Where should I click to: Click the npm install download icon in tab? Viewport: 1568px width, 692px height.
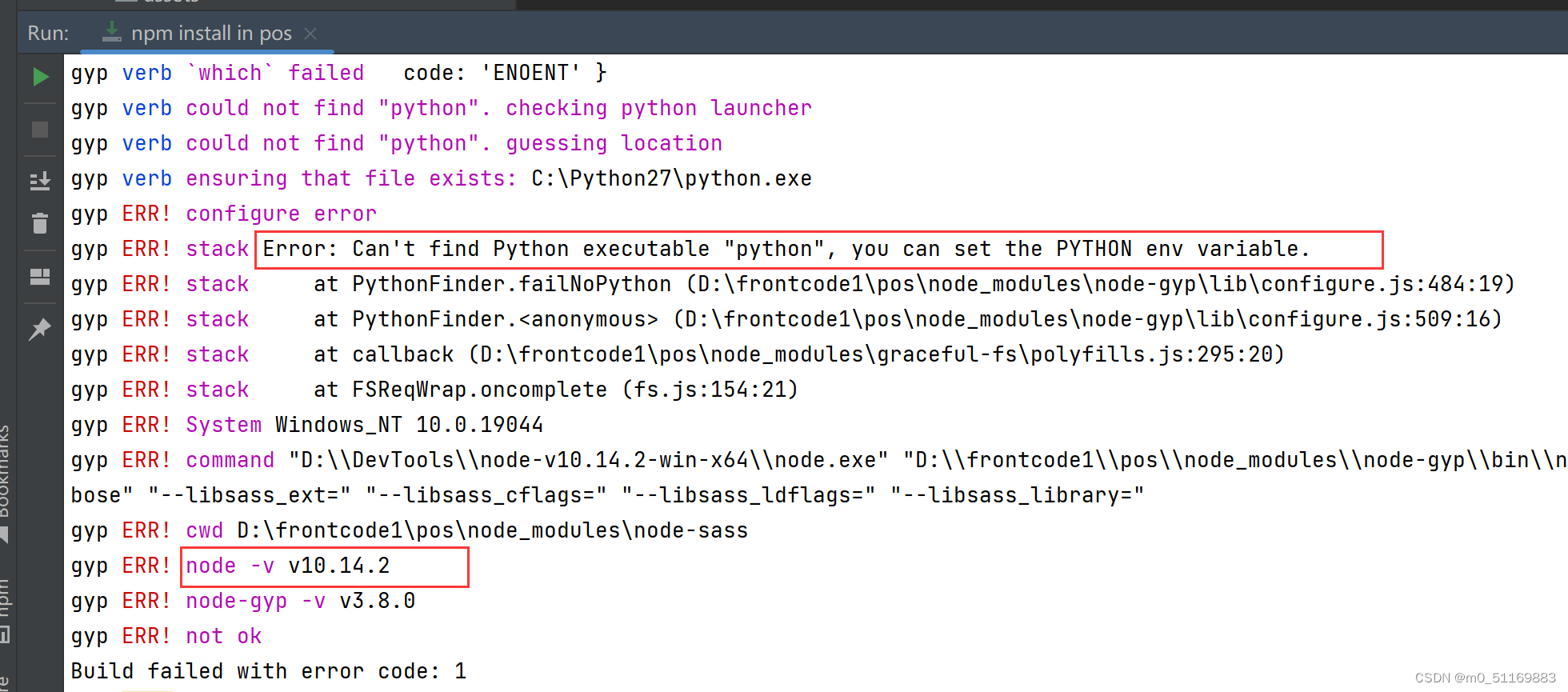pyautogui.click(x=112, y=32)
